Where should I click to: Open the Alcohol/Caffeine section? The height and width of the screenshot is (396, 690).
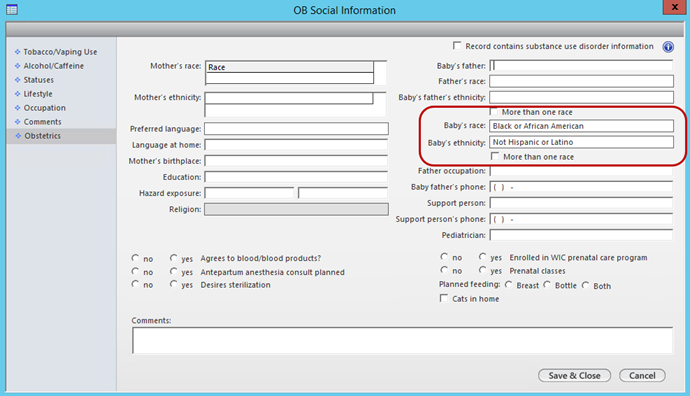(53, 66)
